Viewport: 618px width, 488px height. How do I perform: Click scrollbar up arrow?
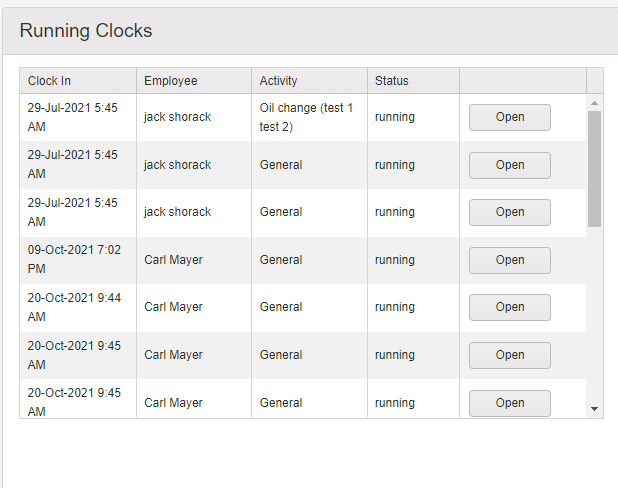[594, 103]
